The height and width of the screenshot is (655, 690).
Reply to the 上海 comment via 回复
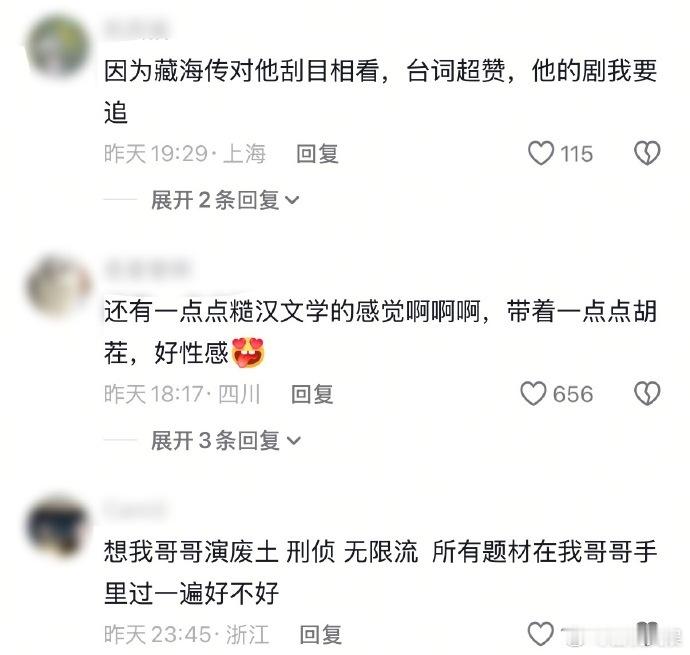[317, 154]
